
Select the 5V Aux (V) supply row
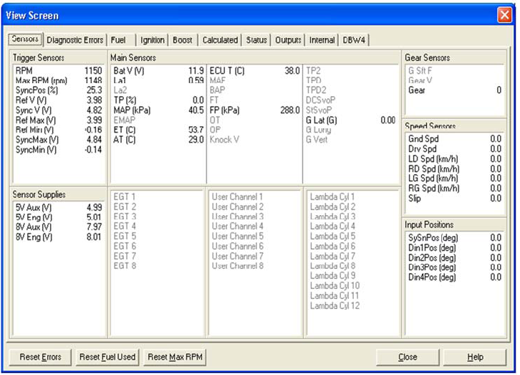[x=58, y=207]
